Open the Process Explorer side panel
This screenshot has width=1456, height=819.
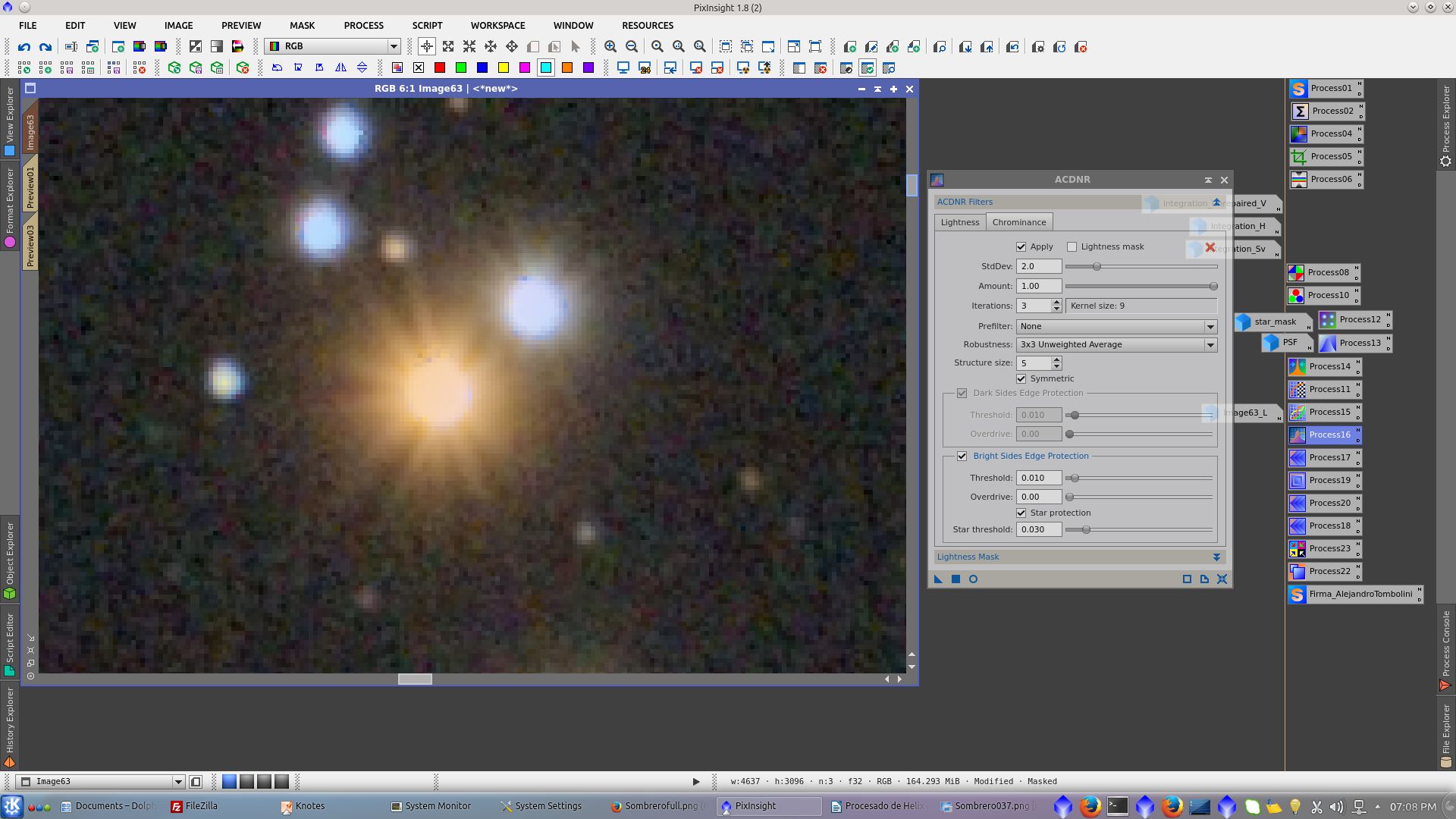click(x=1445, y=126)
